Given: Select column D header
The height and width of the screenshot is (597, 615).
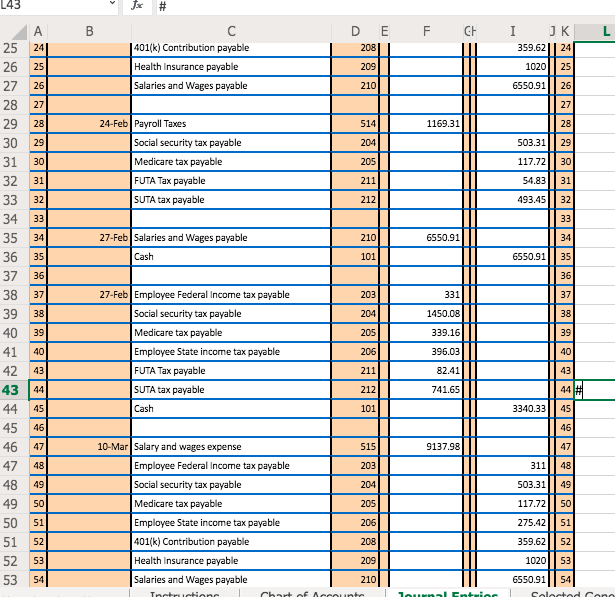Looking at the screenshot, I should coord(355,31).
